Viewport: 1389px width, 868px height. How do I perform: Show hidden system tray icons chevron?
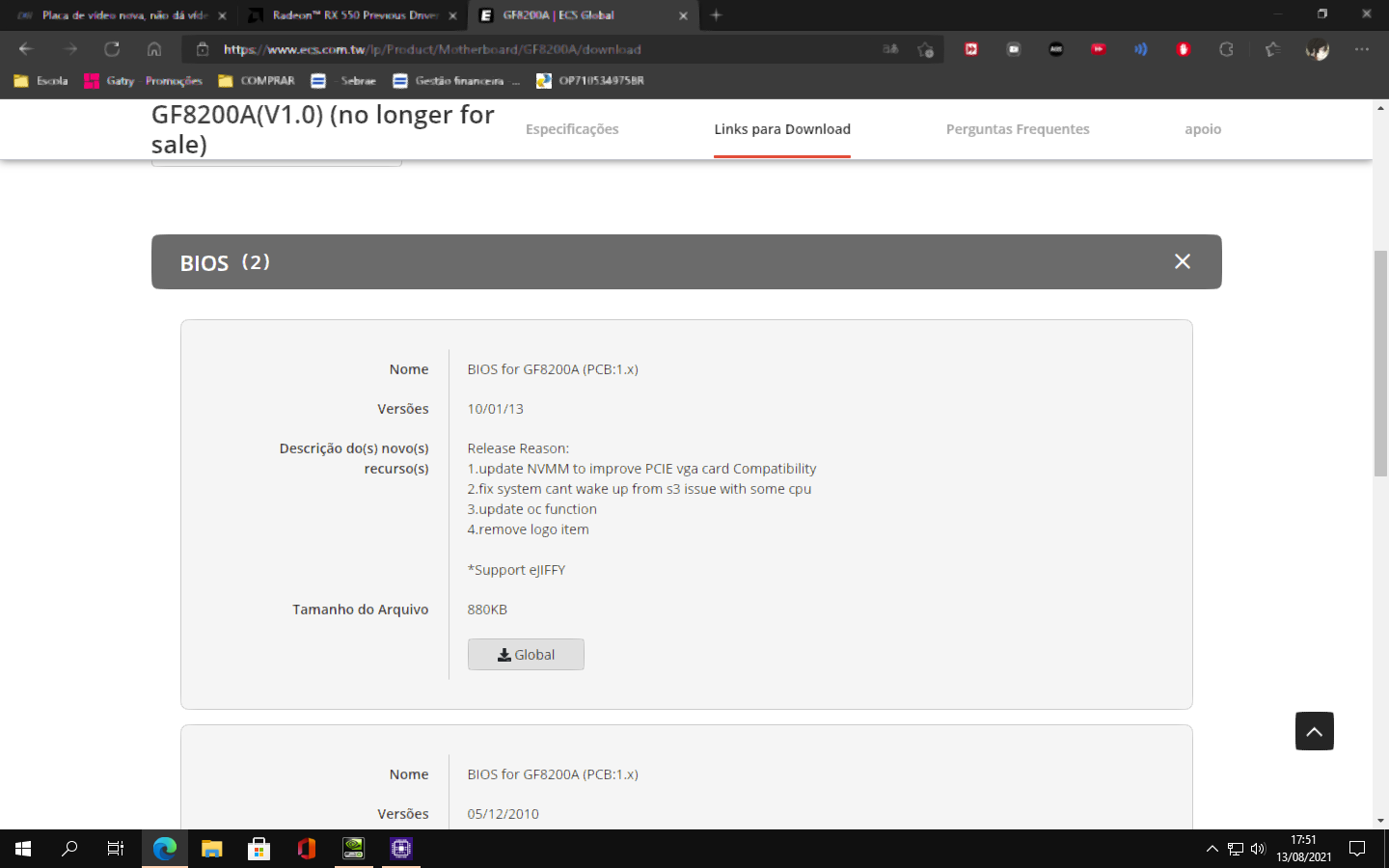[x=1212, y=849]
